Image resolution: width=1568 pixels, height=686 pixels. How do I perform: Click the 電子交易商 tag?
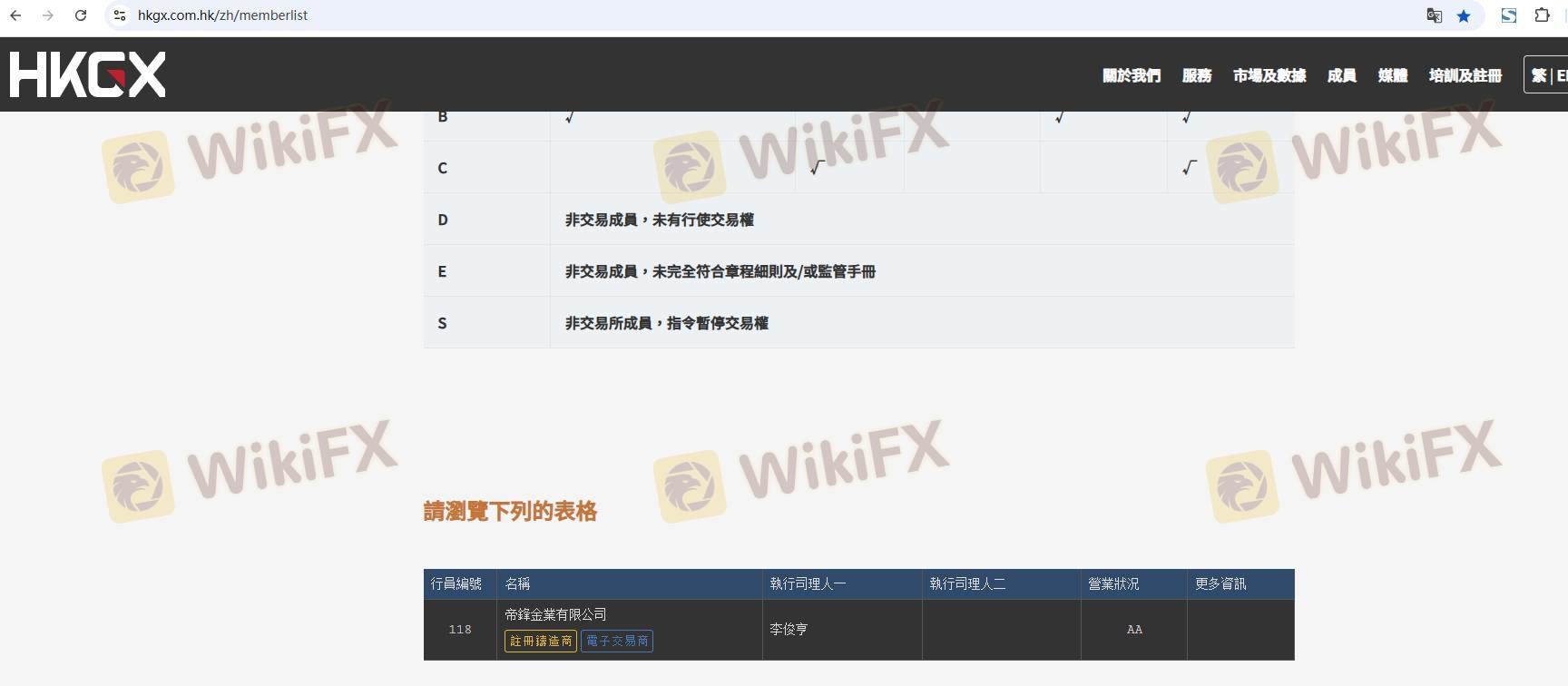pos(617,641)
